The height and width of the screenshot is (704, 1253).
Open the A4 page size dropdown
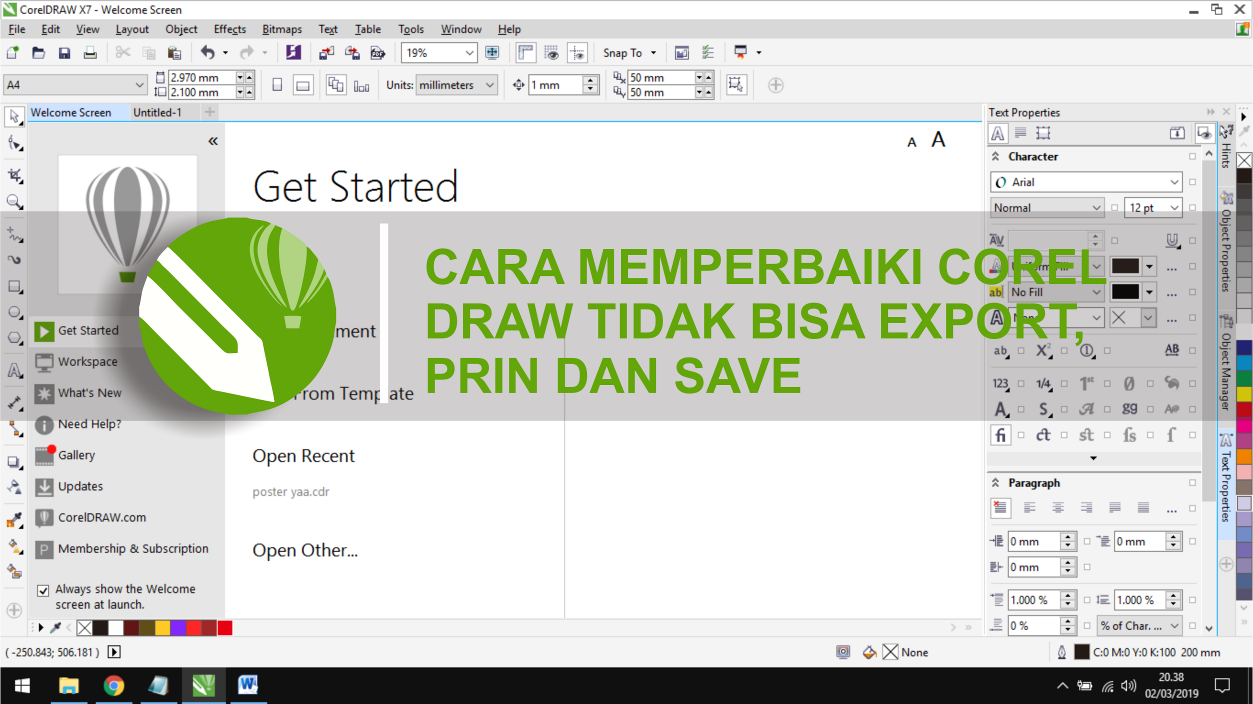coord(139,85)
